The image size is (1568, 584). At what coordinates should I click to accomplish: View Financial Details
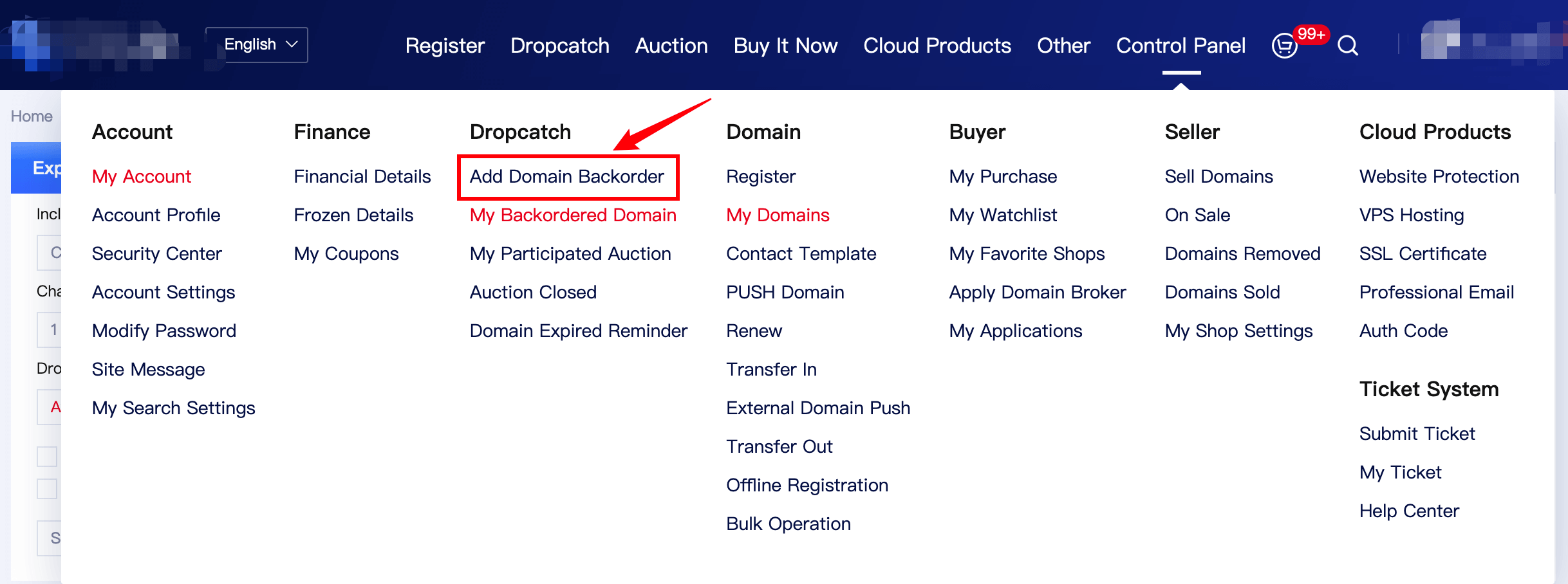tap(362, 176)
